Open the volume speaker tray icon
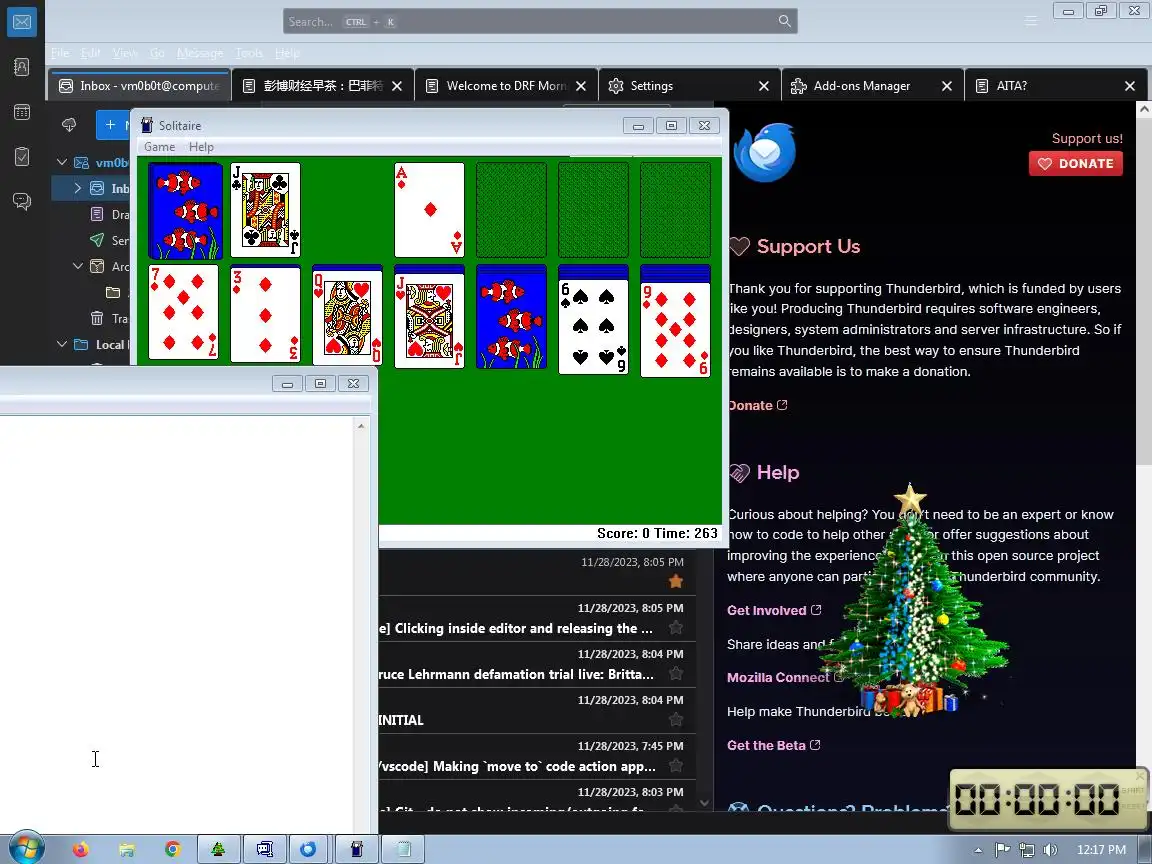1152x864 pixels. point(1050,849)
